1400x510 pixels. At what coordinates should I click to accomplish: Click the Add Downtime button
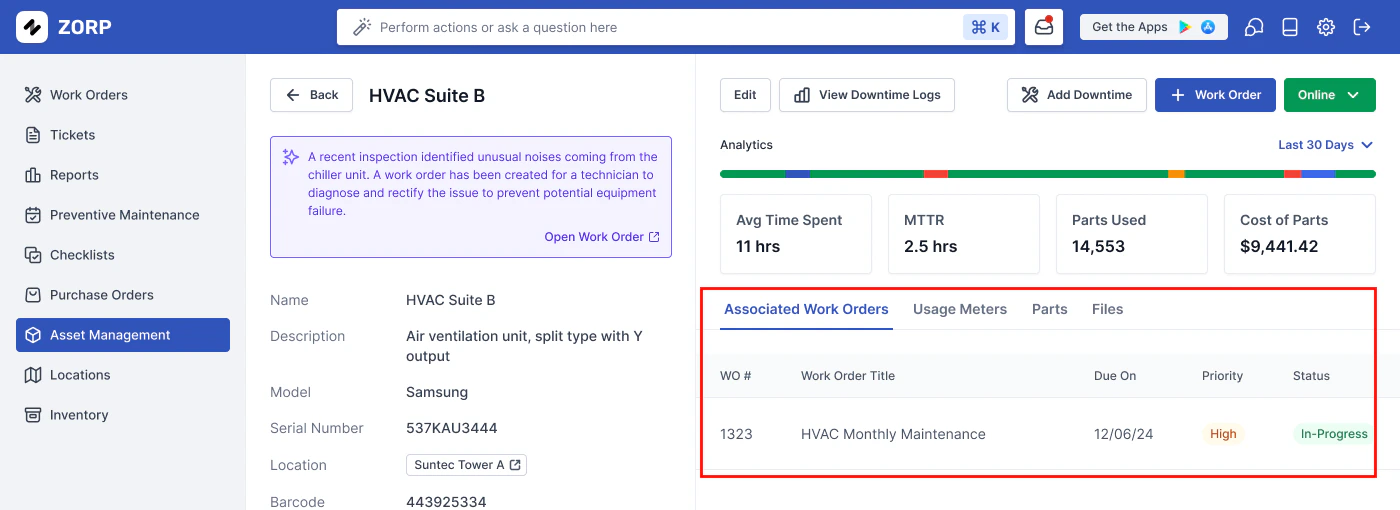tap(1077, 95)
